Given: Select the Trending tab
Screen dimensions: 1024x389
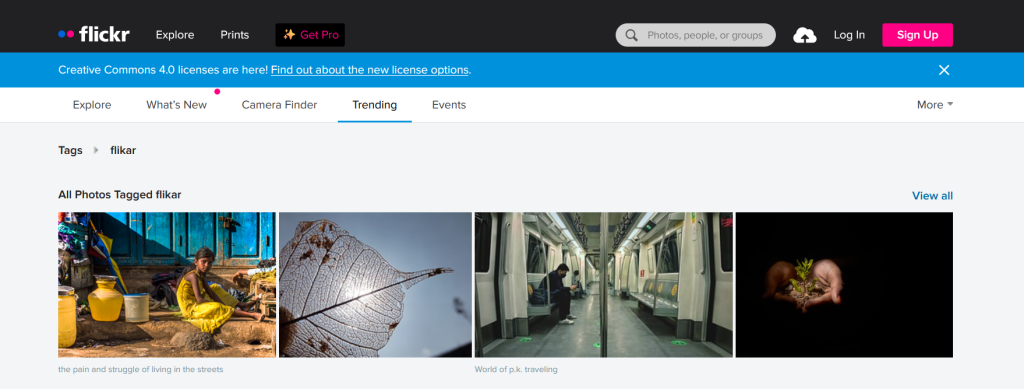Looking at the screenshot, I should pos(374,104).
